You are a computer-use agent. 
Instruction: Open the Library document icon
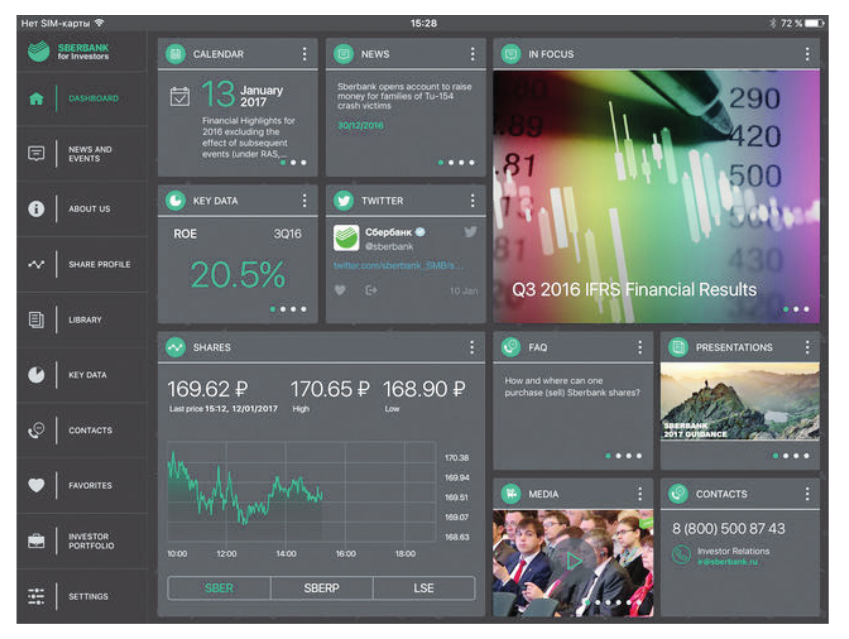pyautogui.click(x=36, y=320)
